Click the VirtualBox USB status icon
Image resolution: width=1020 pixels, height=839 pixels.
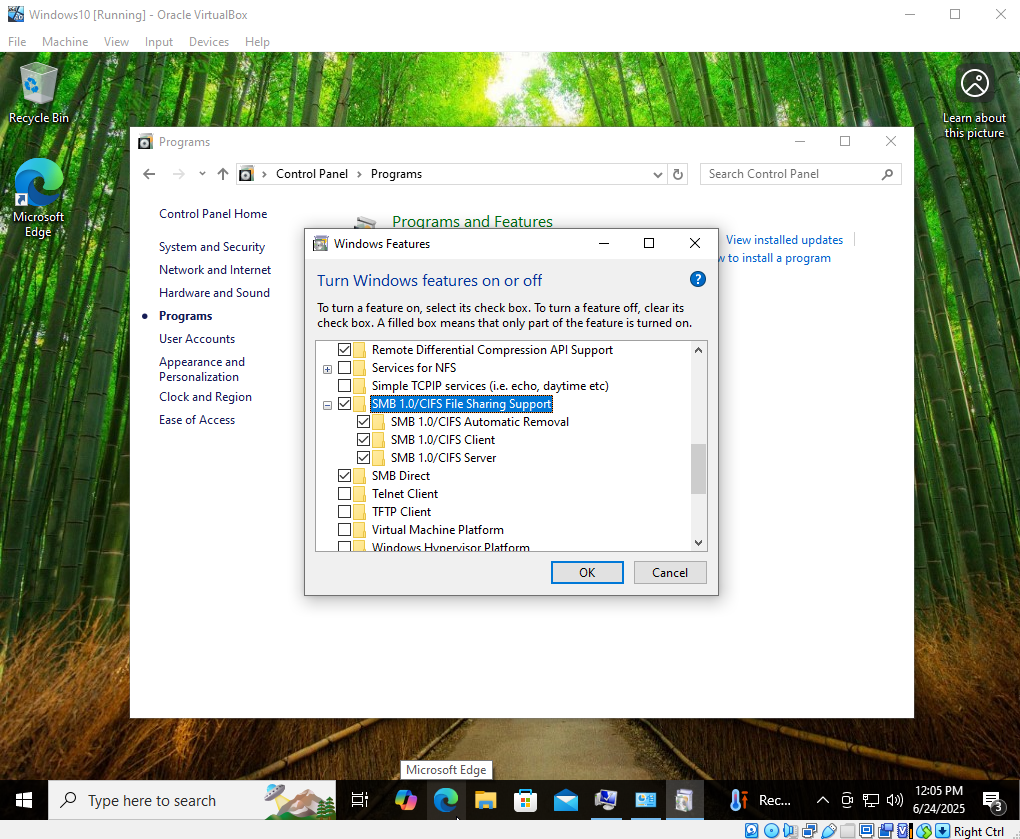tap(829, 831)
